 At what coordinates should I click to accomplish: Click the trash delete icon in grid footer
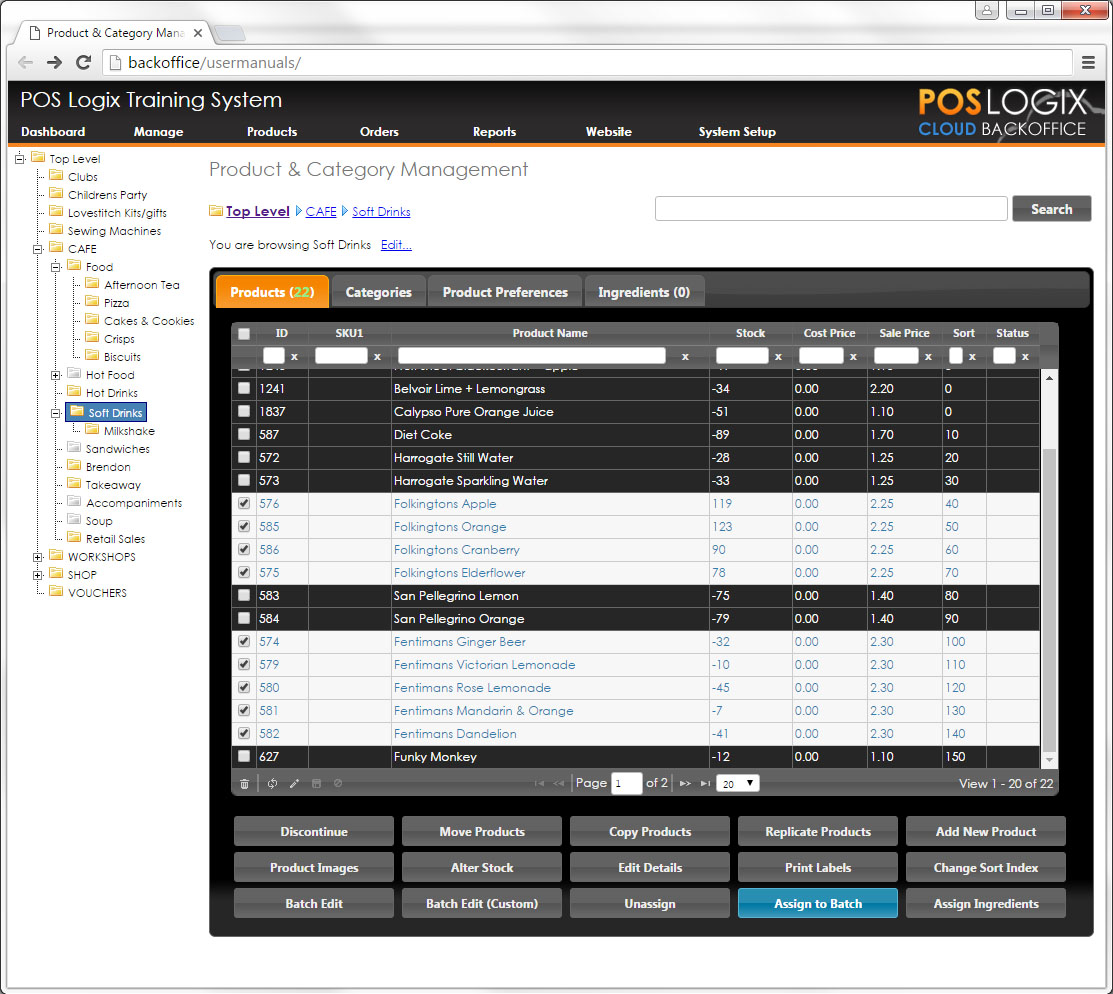(x=244, y=784)
